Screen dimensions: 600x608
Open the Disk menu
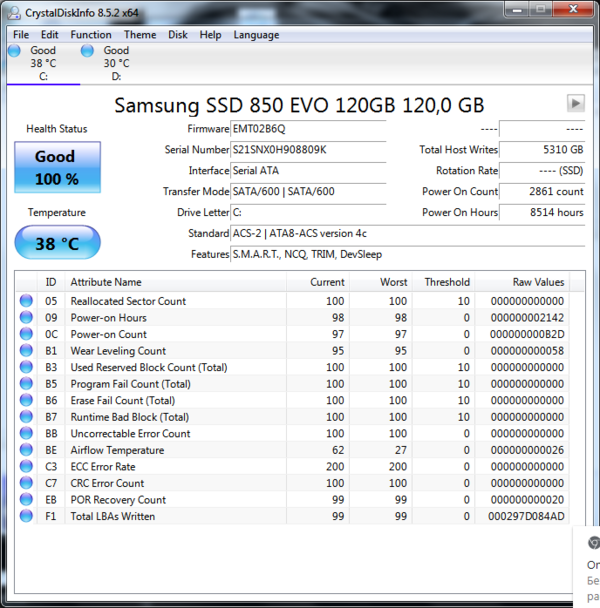[x=178, y=35]
